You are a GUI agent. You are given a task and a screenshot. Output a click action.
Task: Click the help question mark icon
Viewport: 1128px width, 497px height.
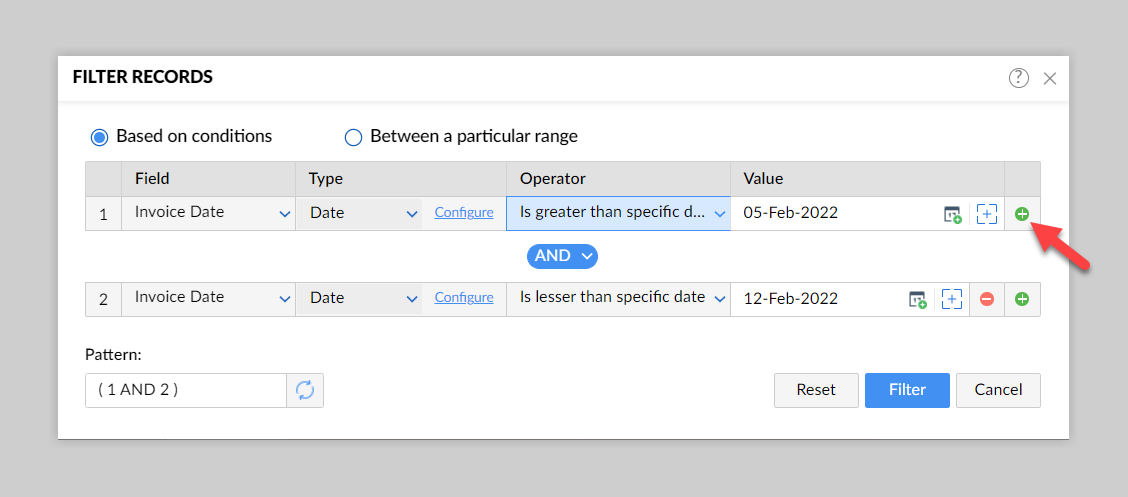pyautogui.click(x=1018, y=78)
